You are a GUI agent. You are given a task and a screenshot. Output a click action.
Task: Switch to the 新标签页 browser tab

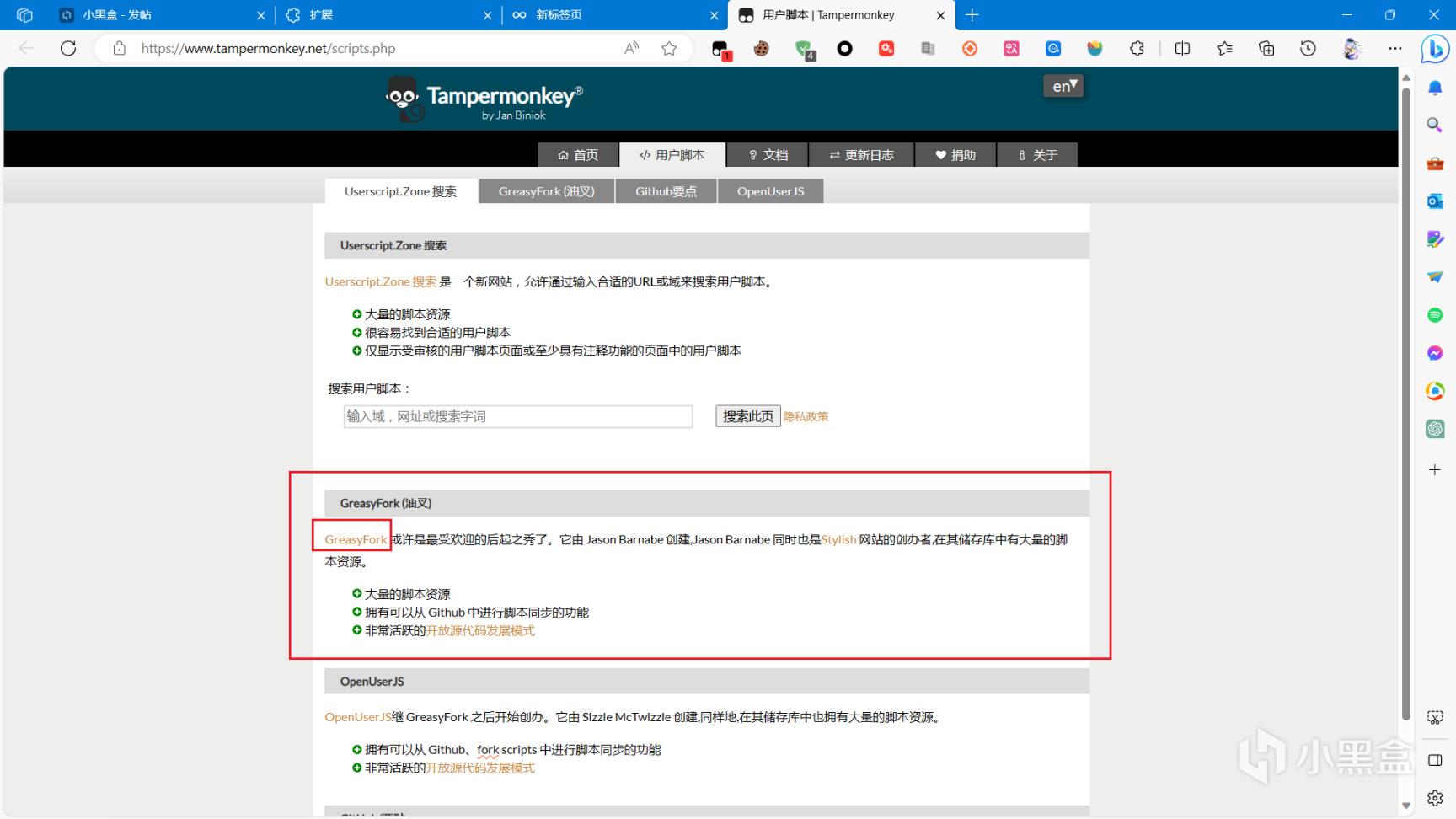pyautogui.click(x=615, y=15)
